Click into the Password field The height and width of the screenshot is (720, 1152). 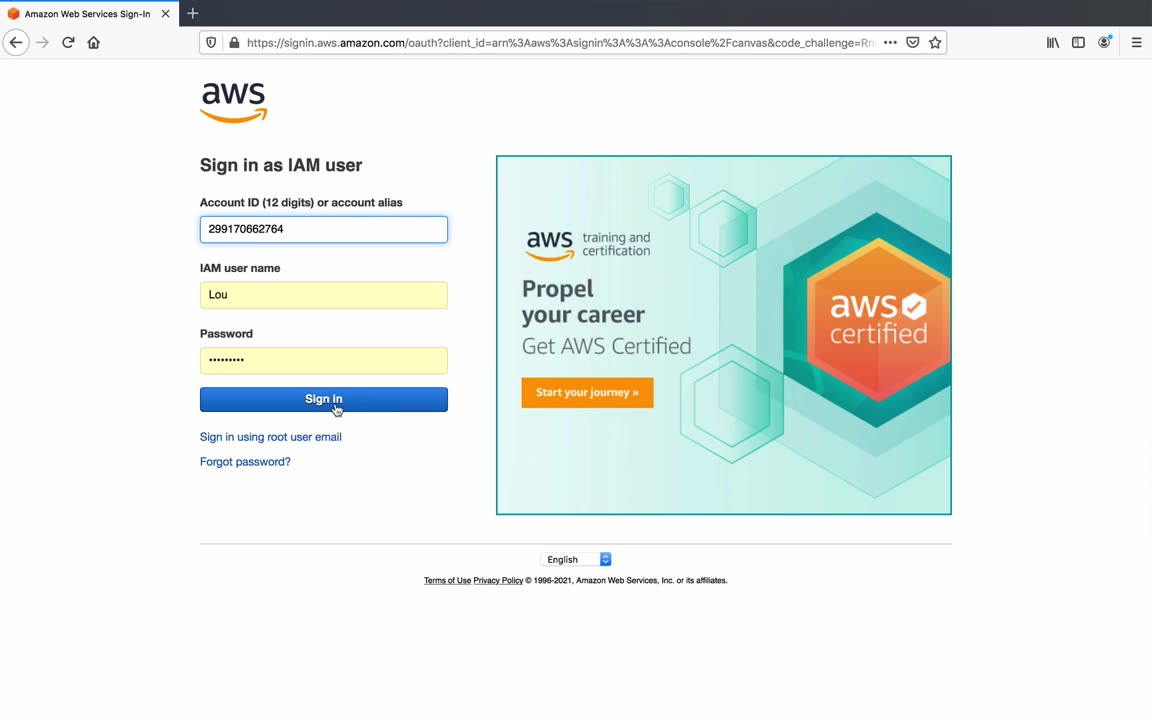[x=323, y=360]
